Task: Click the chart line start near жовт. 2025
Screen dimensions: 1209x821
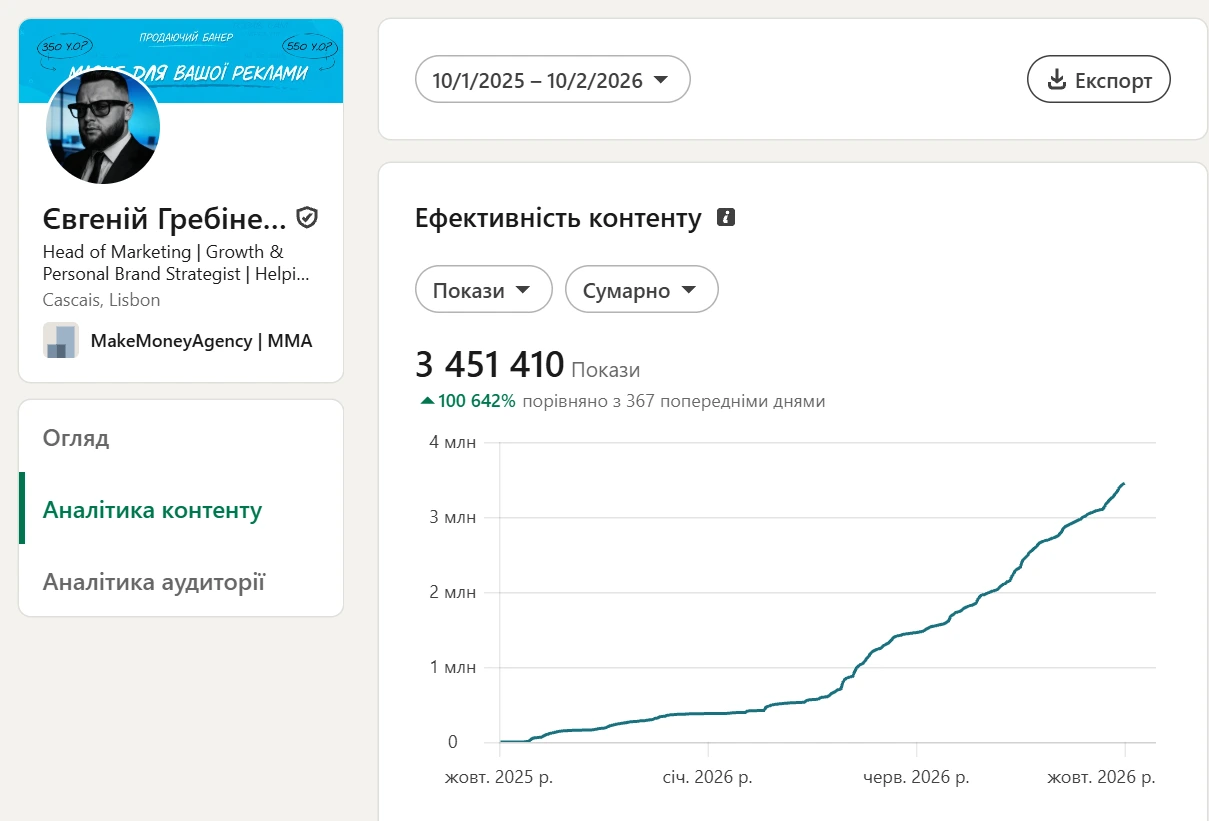Action: [x=501, y=741]
